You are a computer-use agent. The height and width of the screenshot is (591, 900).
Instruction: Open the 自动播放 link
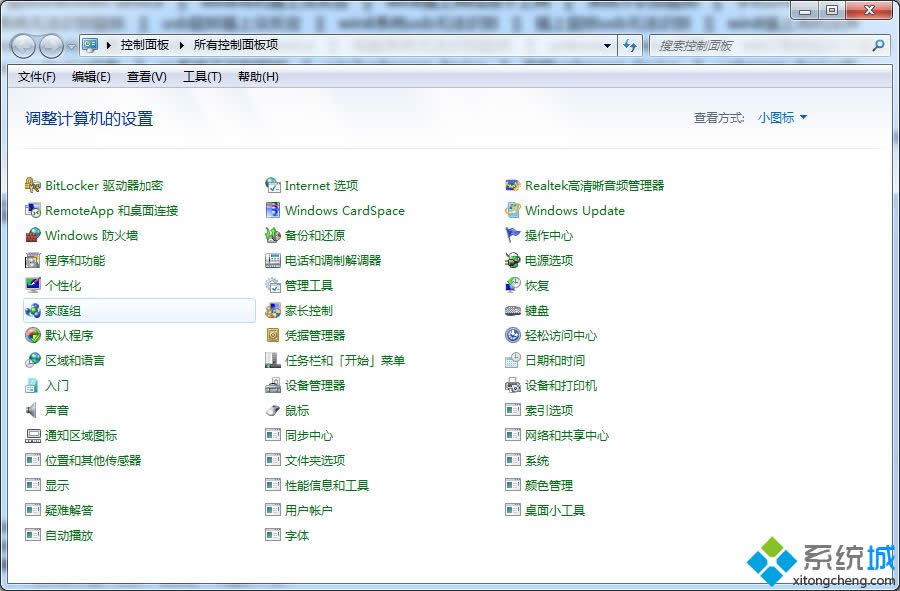(69, 535)
